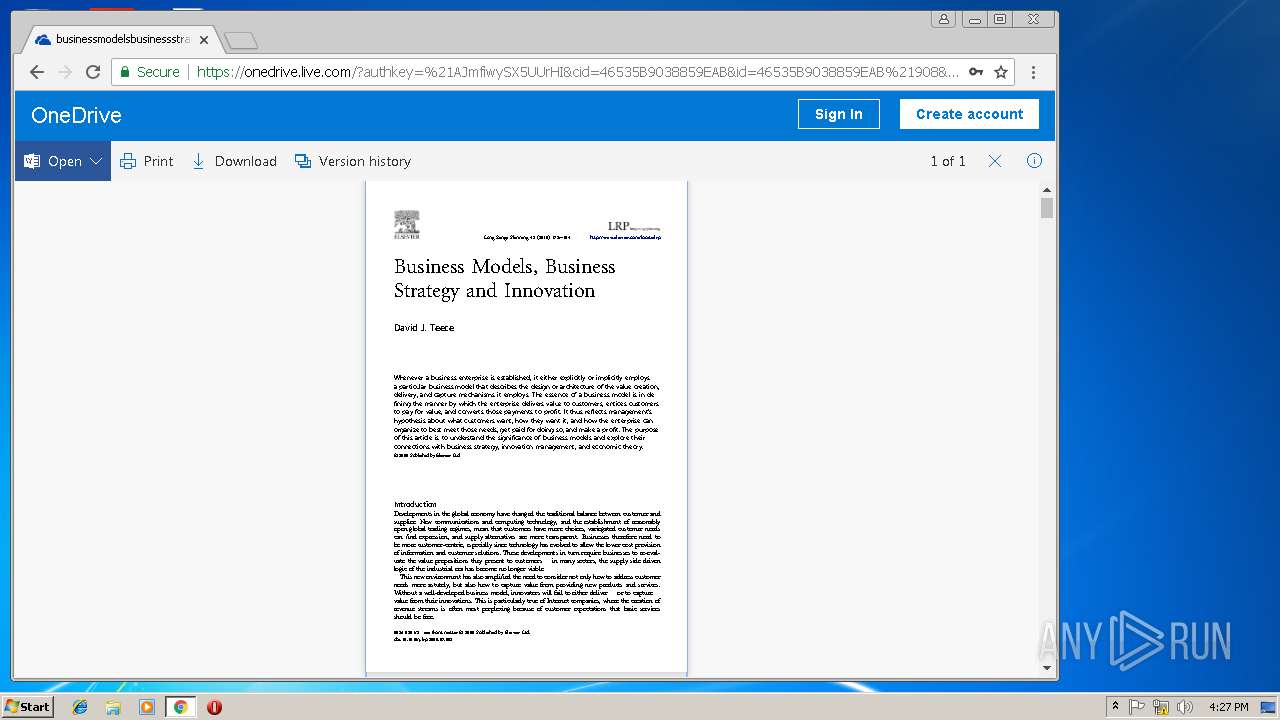1280x720 pixels.
Task: Click scrollbar up arrow
Action: tap(1047, 189)
